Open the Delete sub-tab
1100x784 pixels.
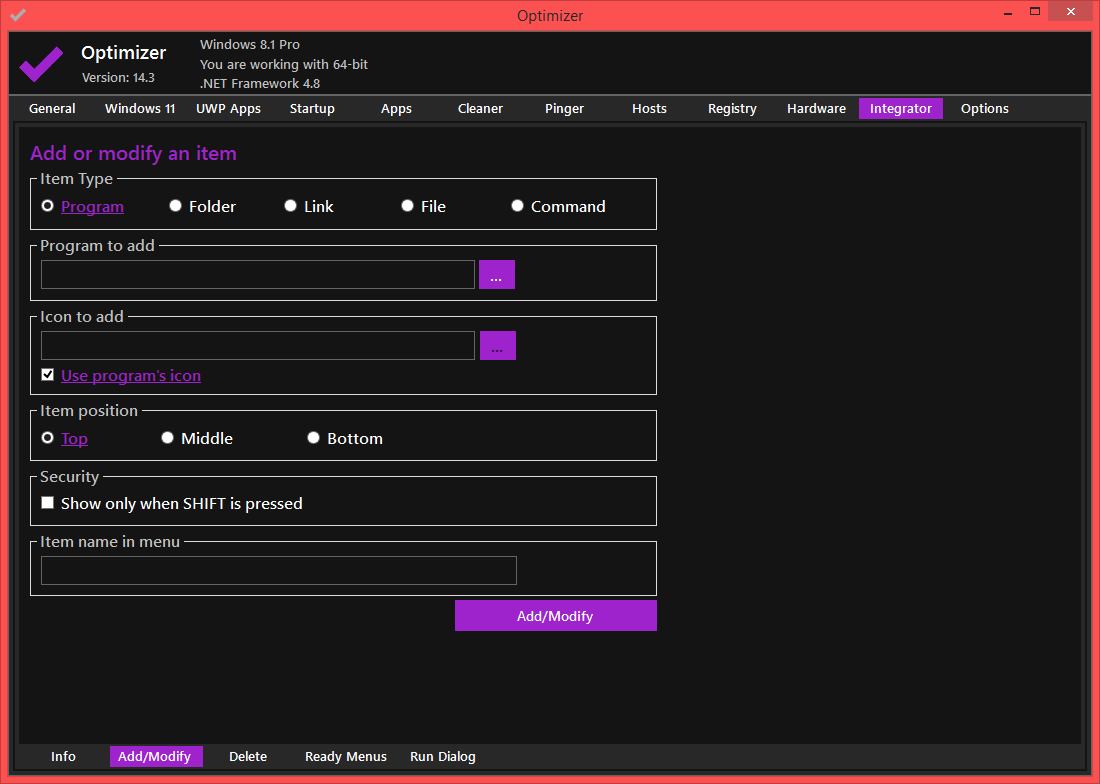(x=248, y=756)
